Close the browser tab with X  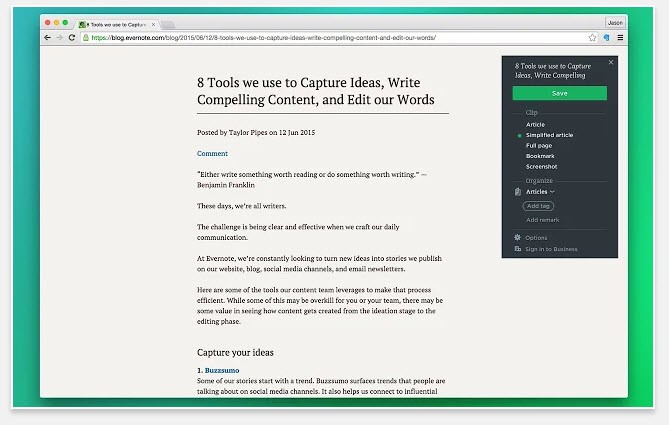[x=153, y=25]
